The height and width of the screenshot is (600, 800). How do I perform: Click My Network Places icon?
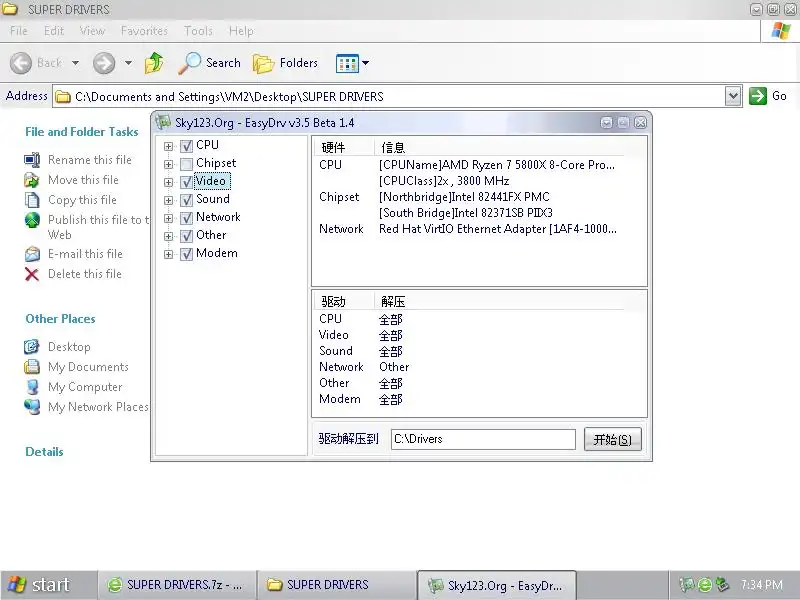[x=32, y=407]
